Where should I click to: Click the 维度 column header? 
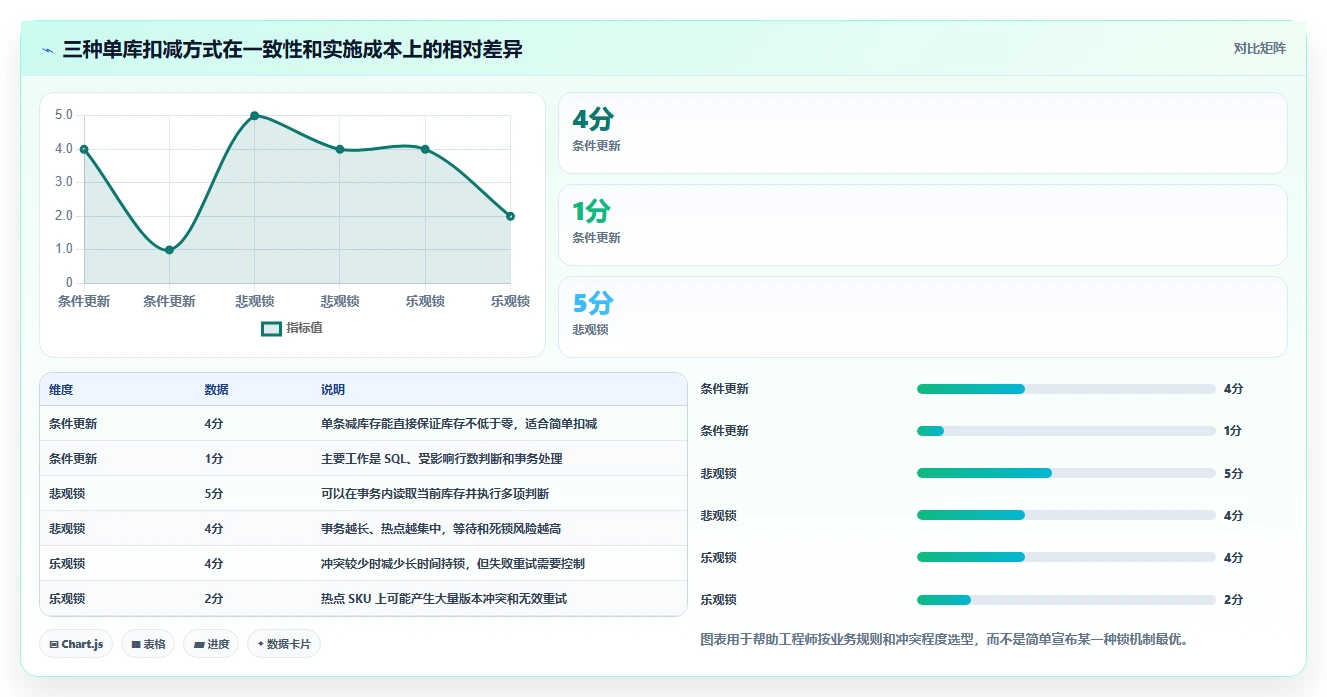(x=61, y=390)
